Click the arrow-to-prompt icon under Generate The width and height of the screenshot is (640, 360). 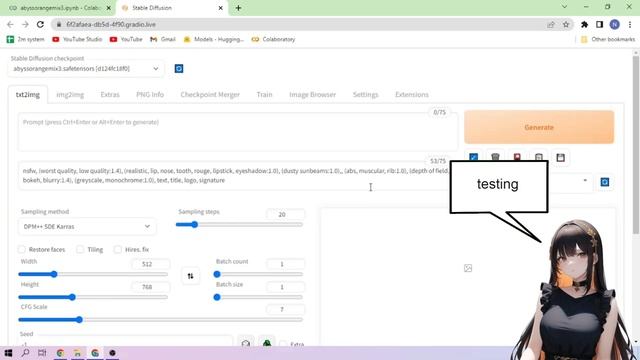(x=473, y=158)
